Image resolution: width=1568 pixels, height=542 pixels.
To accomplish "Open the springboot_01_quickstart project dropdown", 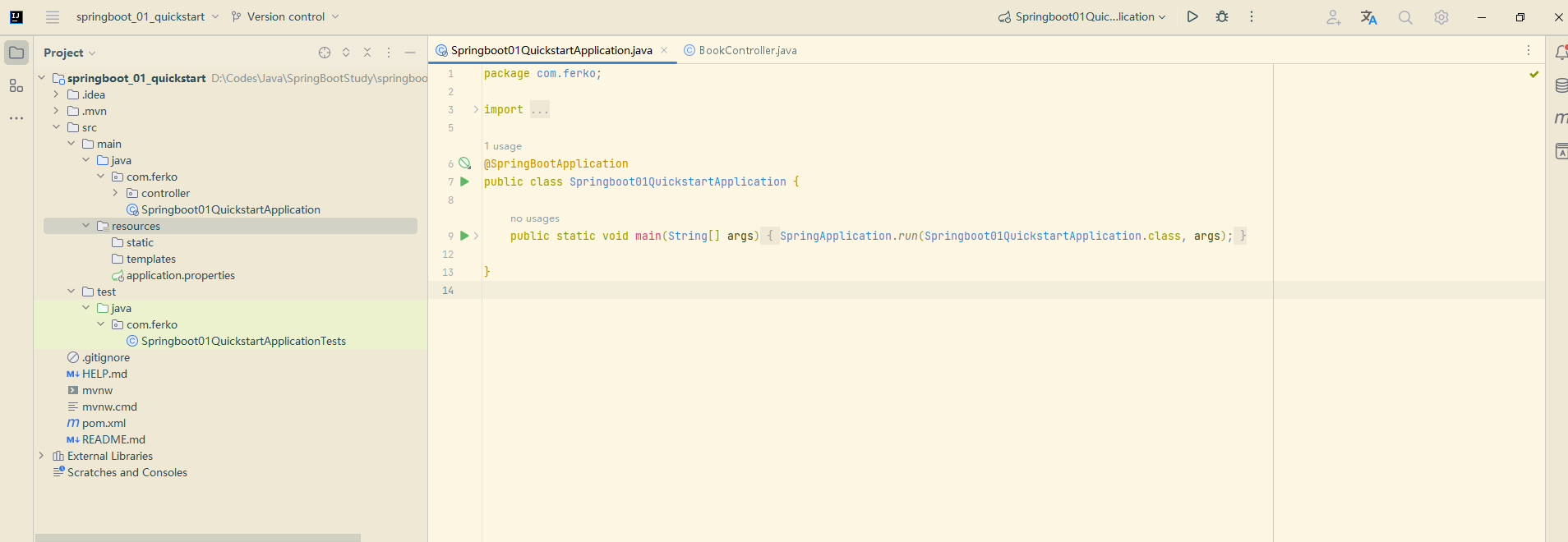I will click(x=147, y=16).
